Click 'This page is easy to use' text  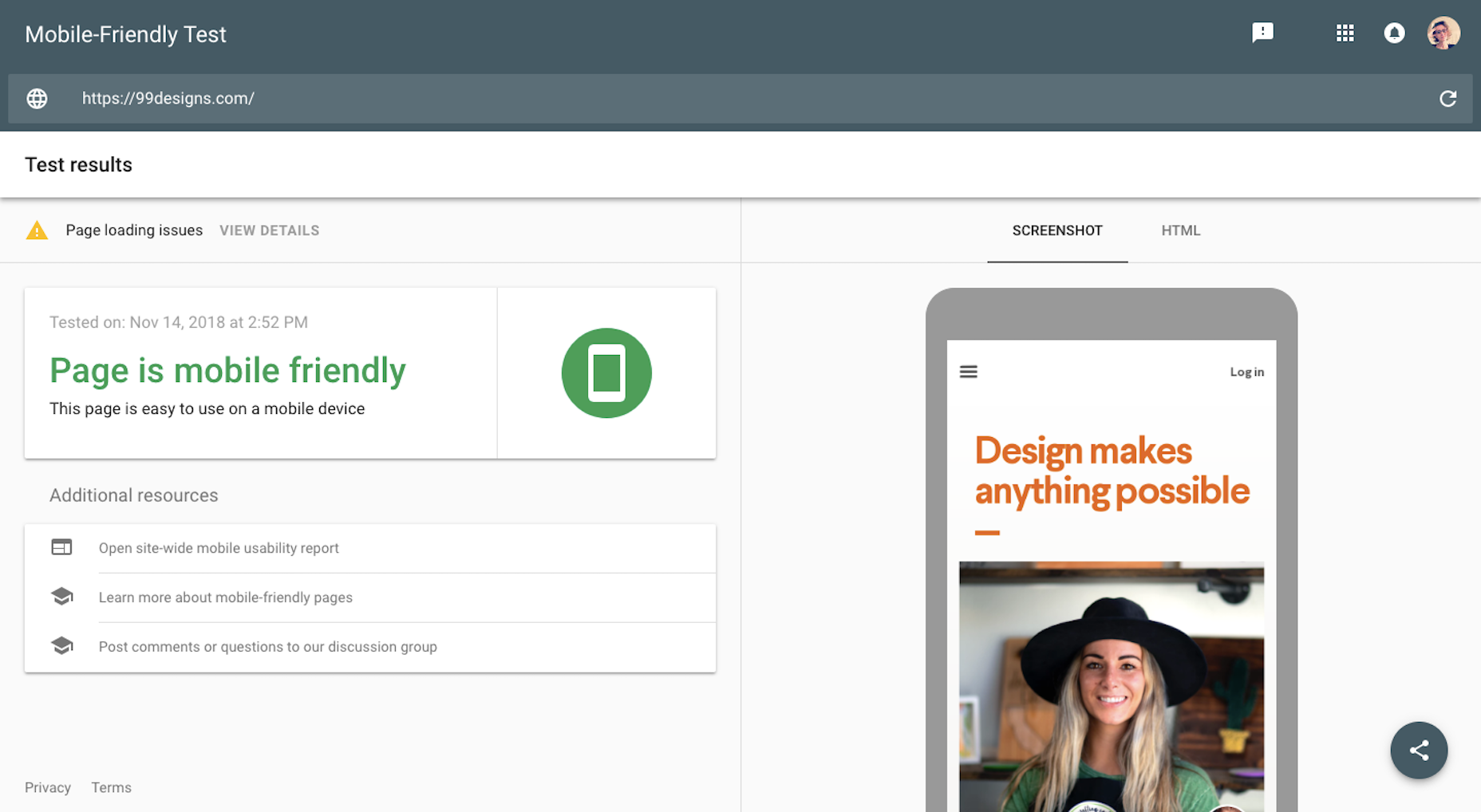click(x=207, y=408)
